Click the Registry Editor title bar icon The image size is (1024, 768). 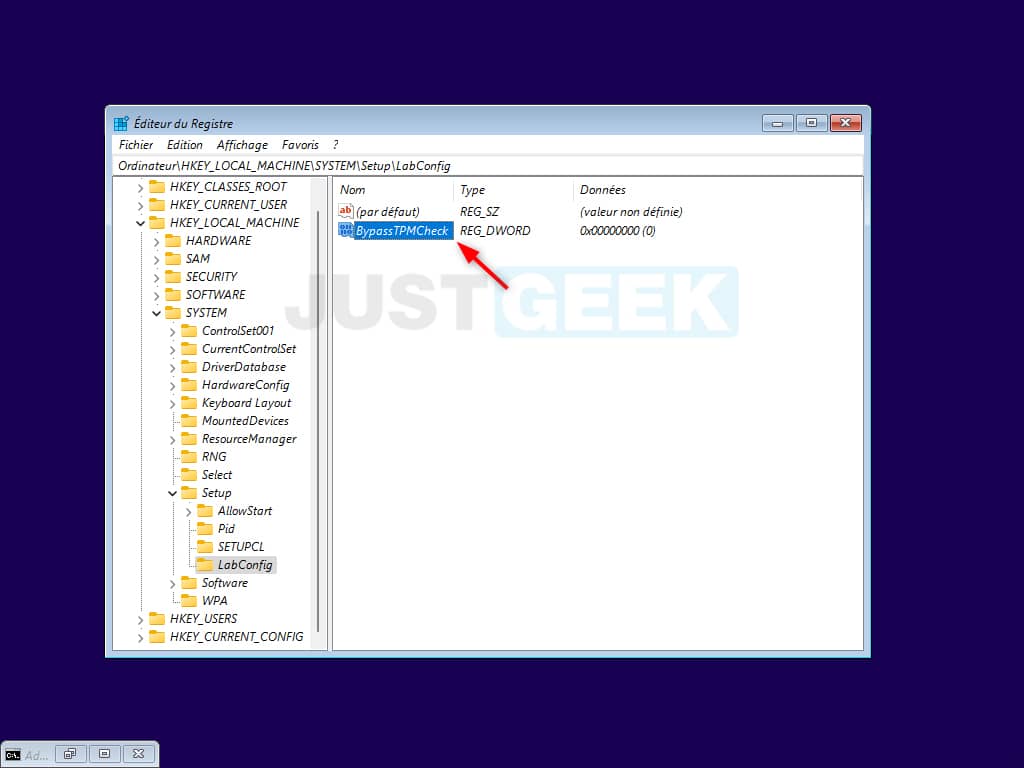121,123
